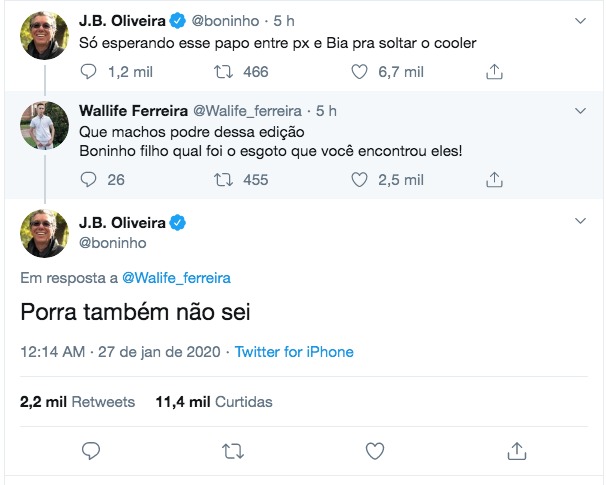Open the @Walife_ferreira mention link in reply line
The height and width of the screenshot is (485, 606).
tap(176, 277)
